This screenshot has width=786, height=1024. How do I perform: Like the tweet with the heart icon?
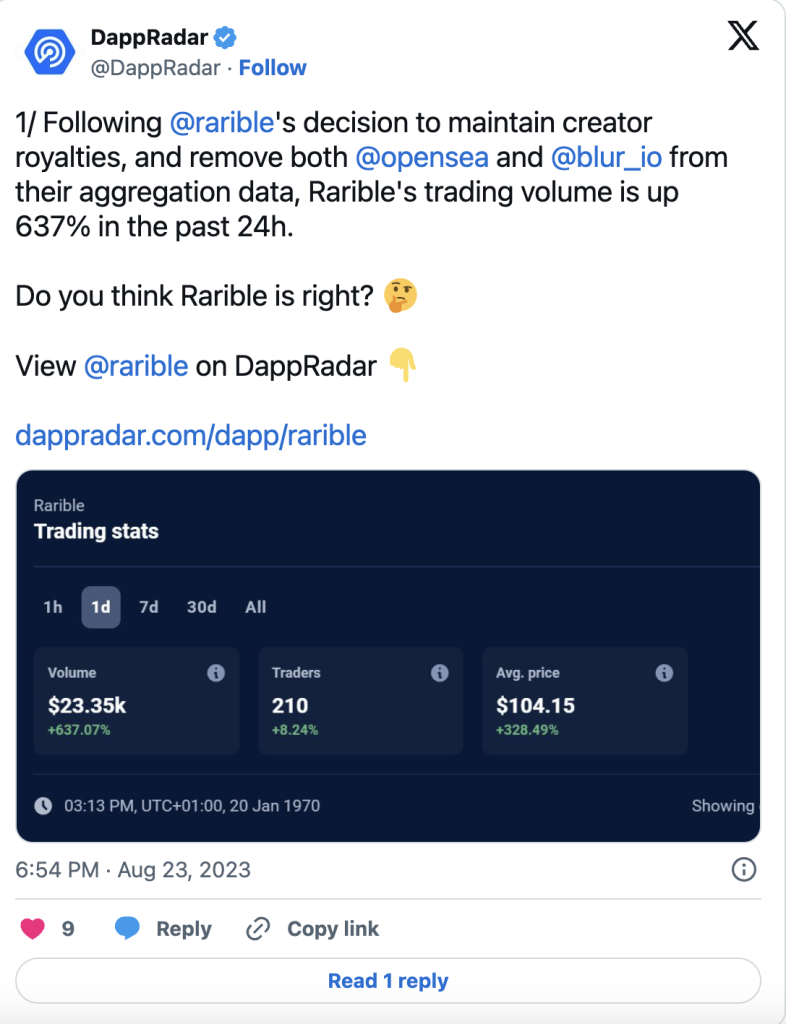(33, 928)
